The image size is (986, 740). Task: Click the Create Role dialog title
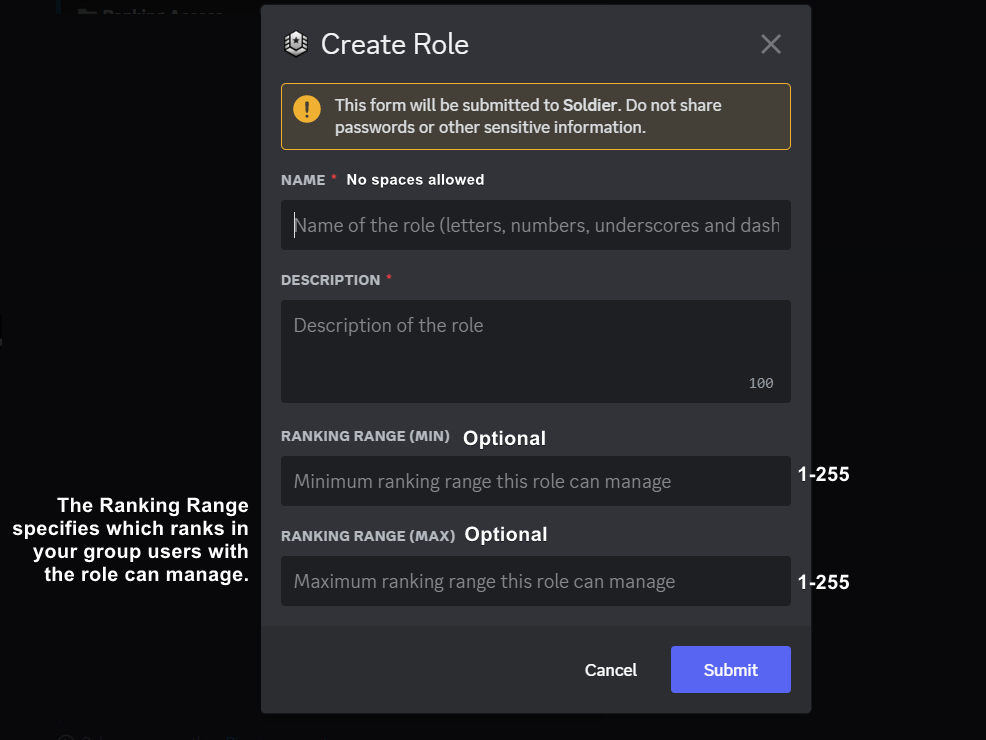pos(394,44)
